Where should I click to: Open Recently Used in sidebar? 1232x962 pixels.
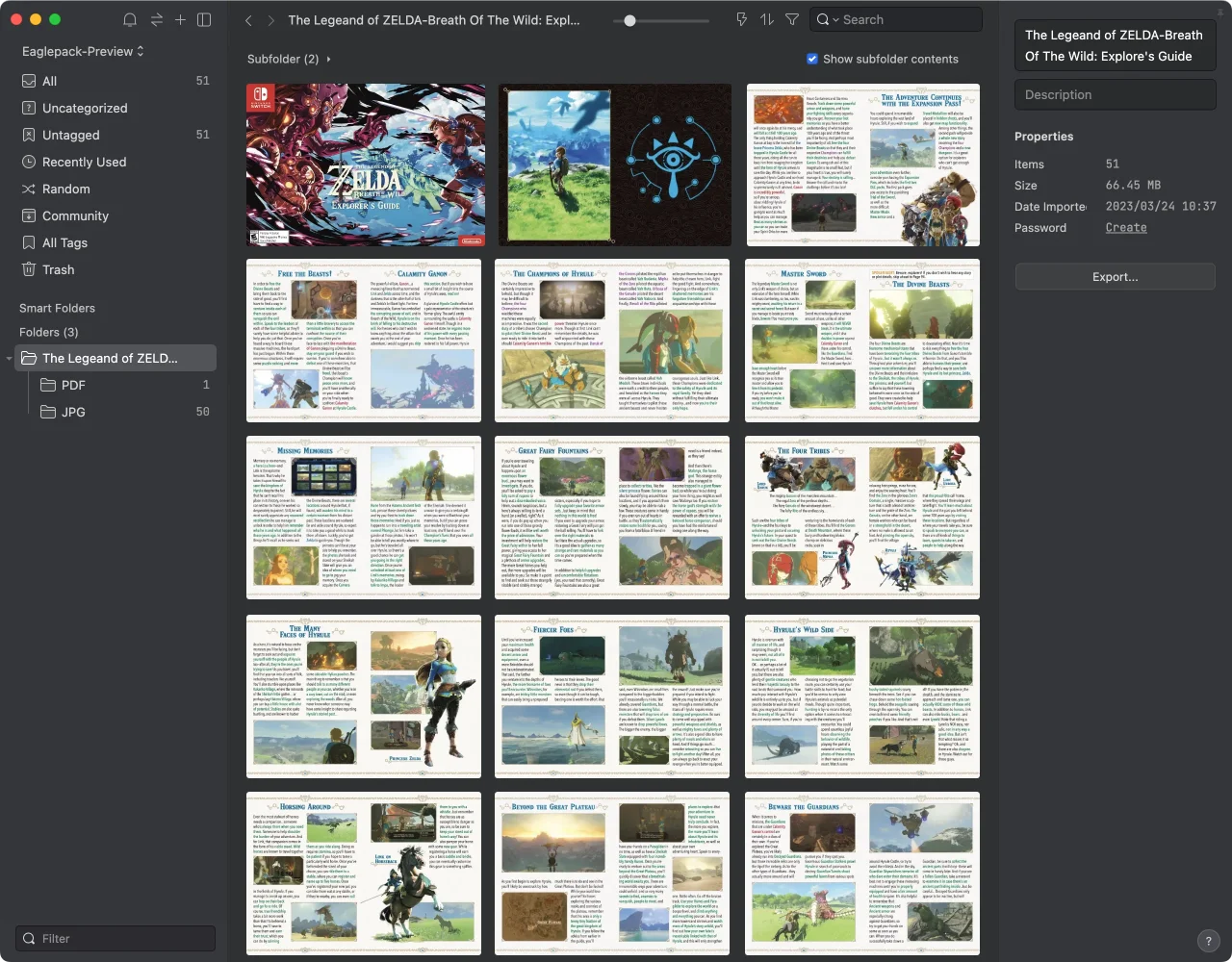[x=115, y=162]
